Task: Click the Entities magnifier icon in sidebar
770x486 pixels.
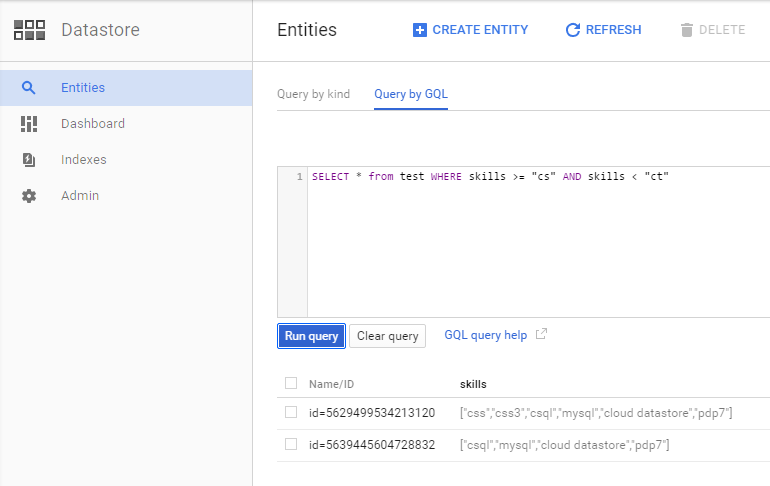Action: coord(28,88)
